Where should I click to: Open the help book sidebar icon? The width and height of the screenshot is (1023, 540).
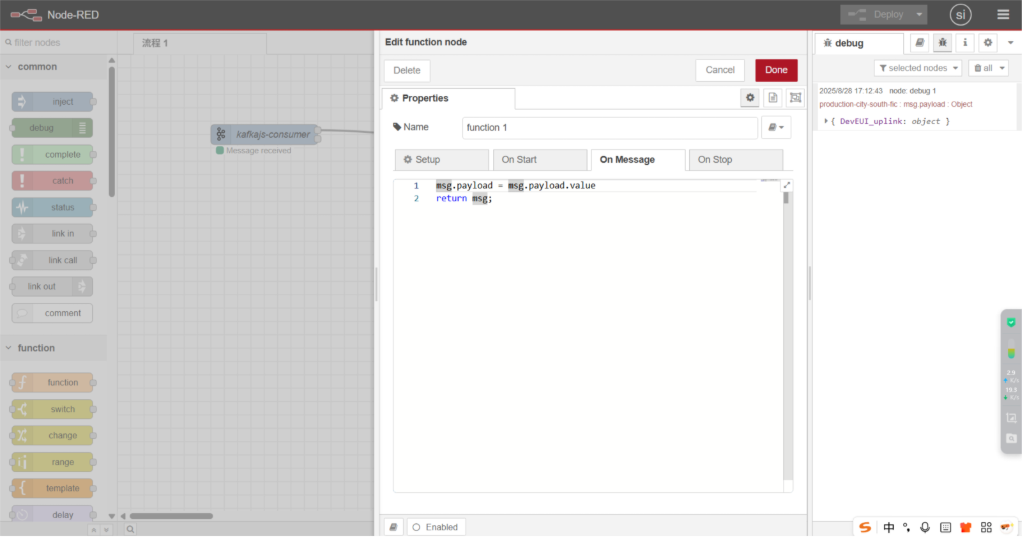click(920, 43)
